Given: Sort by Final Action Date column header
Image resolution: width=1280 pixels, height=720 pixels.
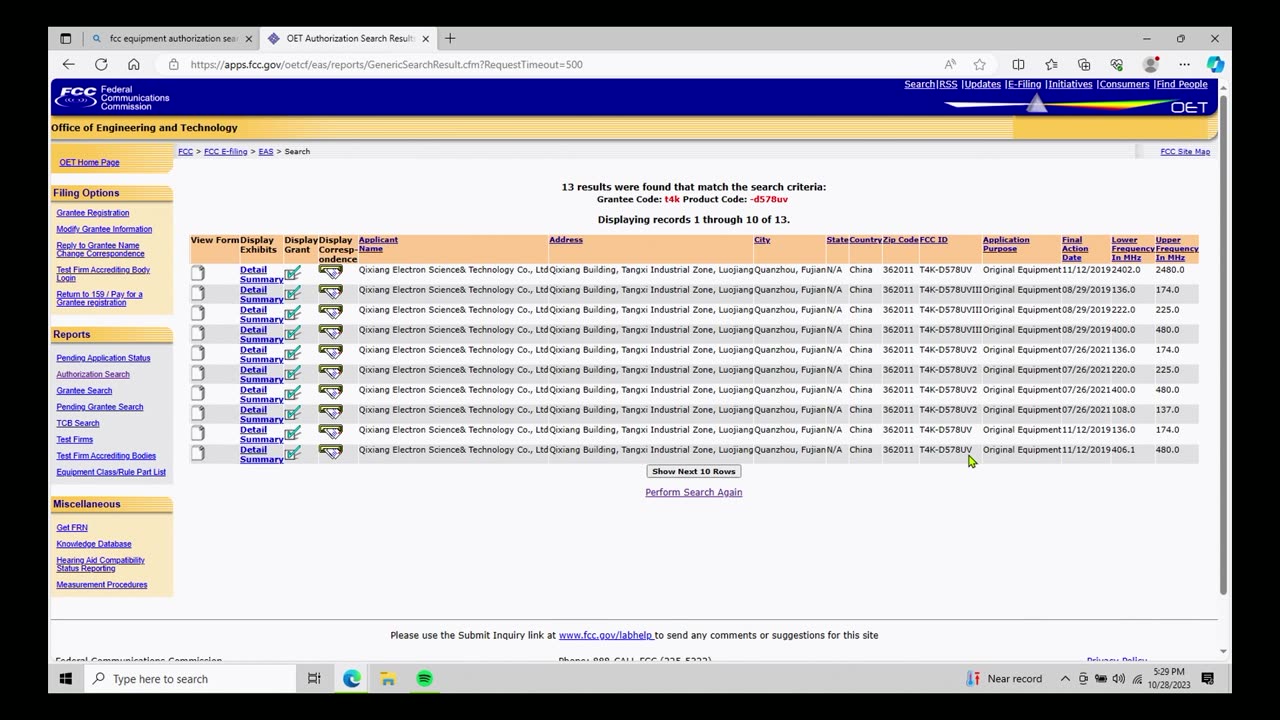Looking at the screenshot, I should (x=1075, y=249).
